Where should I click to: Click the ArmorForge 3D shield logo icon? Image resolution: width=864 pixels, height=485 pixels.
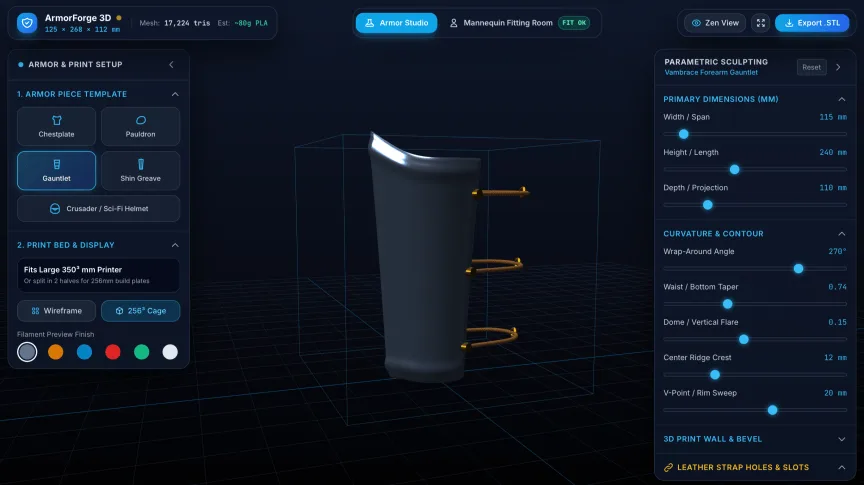[27, 23]
